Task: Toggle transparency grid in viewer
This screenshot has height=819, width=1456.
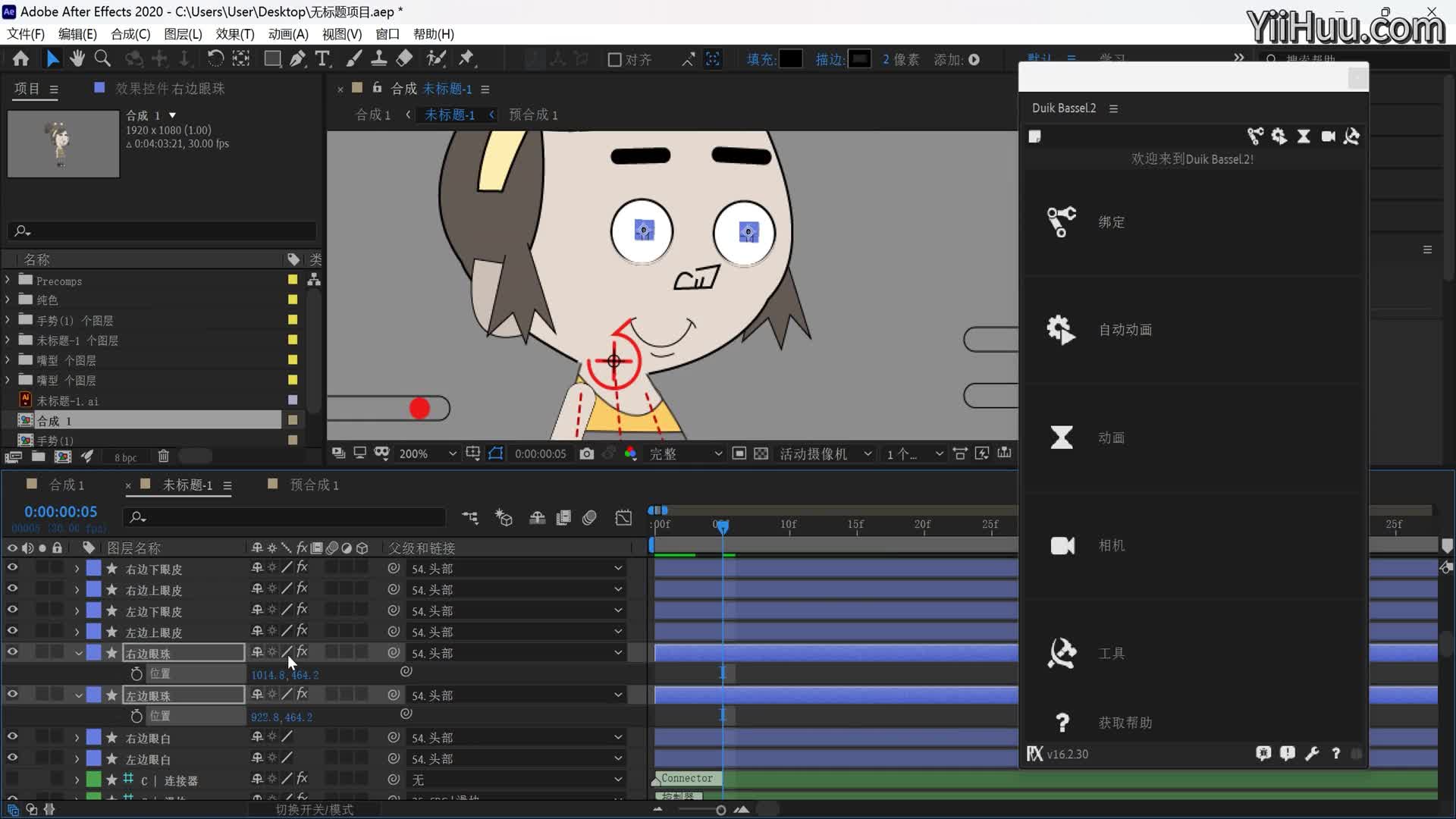Action: coord(761,453)
